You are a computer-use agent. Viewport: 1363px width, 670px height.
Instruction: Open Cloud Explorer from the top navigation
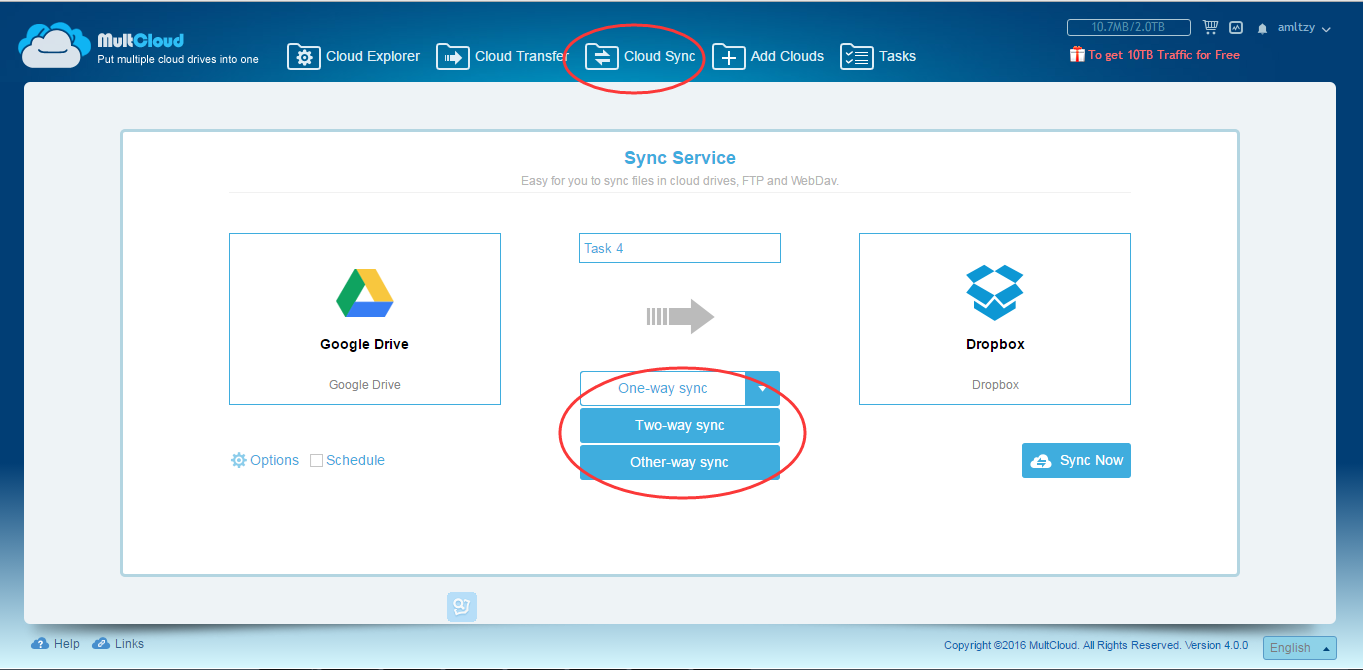[x=354, y=57]
